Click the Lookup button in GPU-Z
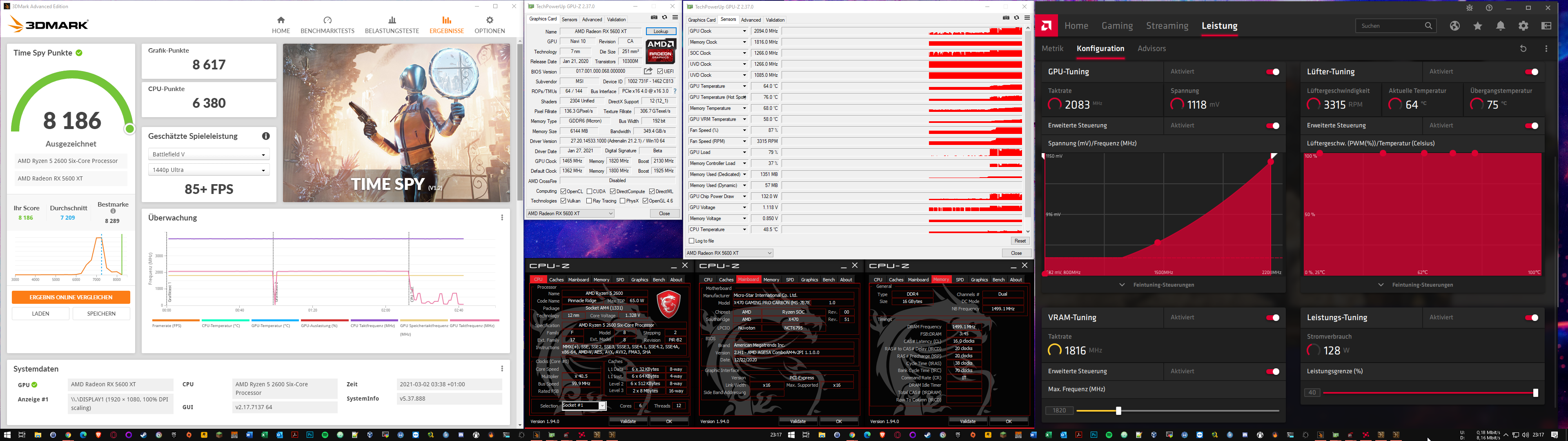 point(661,31)
